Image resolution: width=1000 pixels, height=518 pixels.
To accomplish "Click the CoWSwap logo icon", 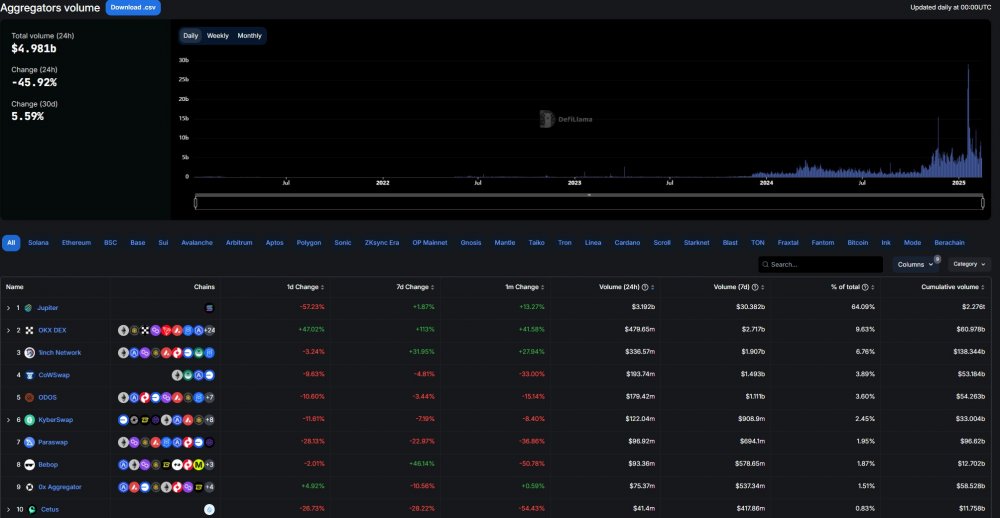I will point(29,375).
